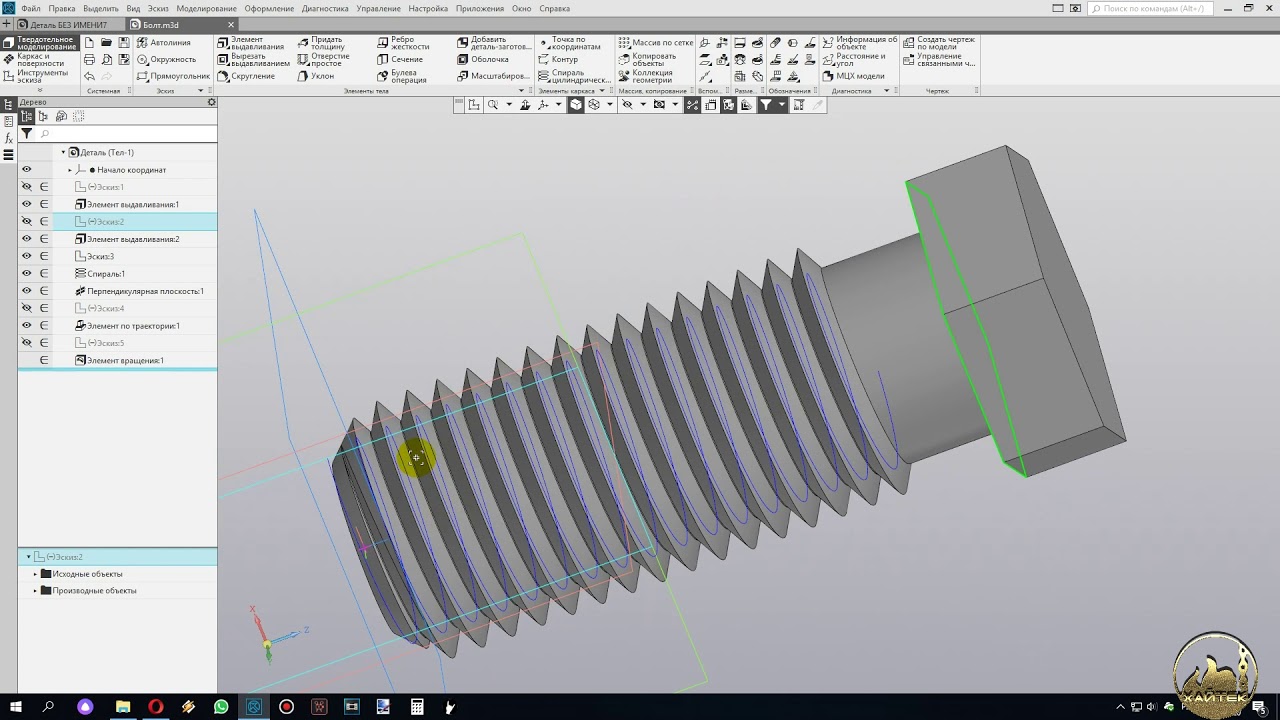This screenshot has width=1280, height=720.
Task: Apply Оболочка shell tool
Action: [x=483, y=59]
